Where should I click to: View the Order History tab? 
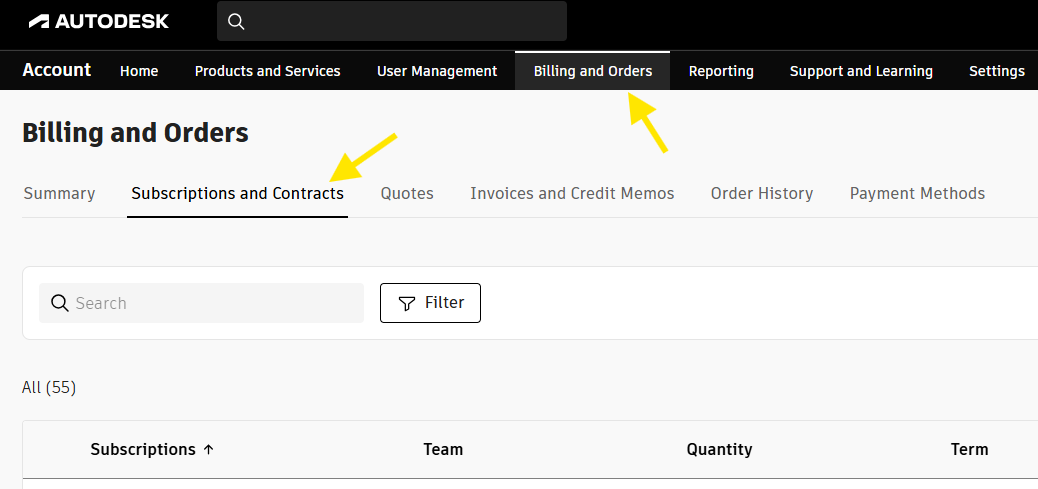click(x=761, y=194)
